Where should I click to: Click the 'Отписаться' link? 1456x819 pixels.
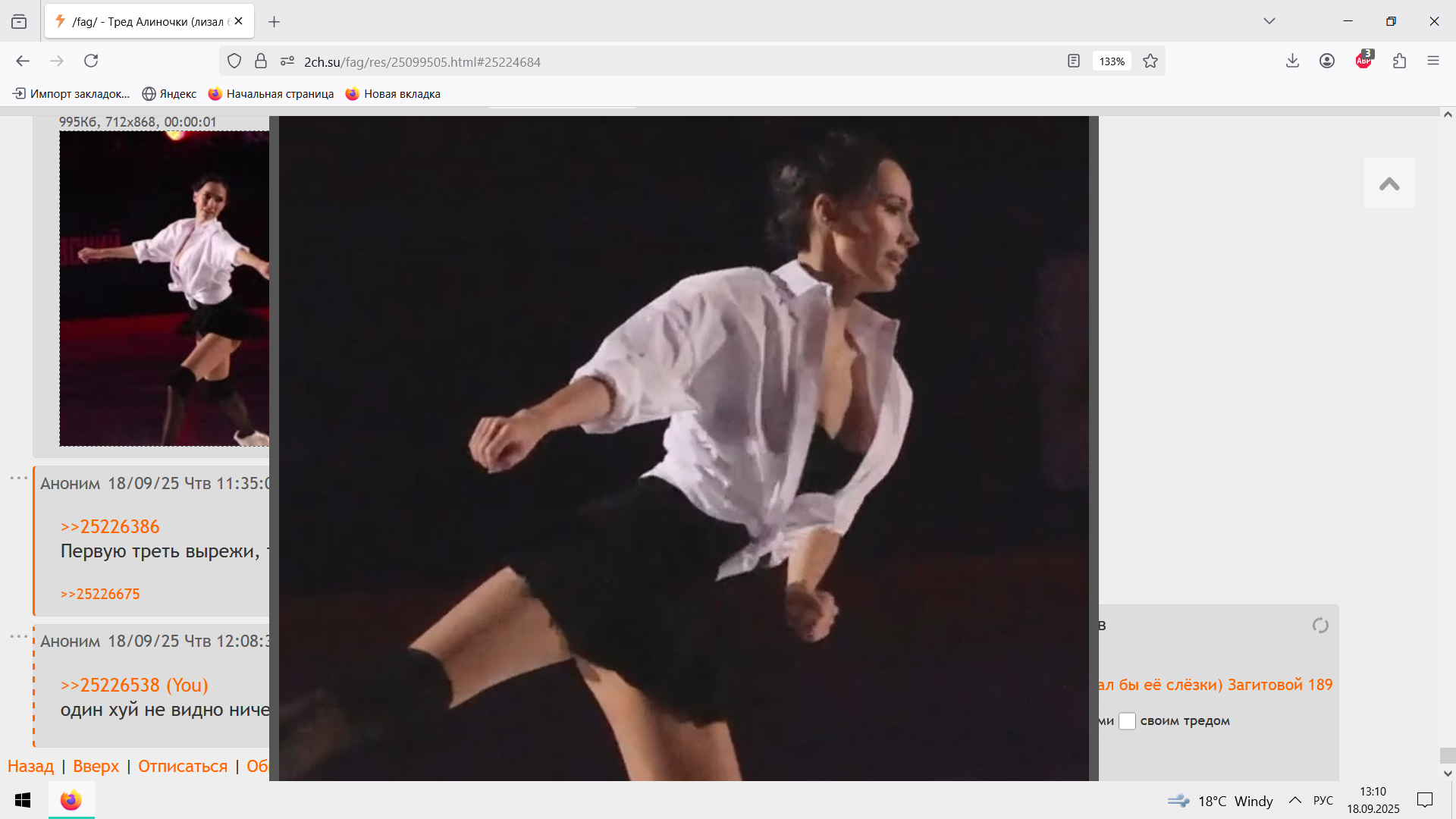pos(183,767)
